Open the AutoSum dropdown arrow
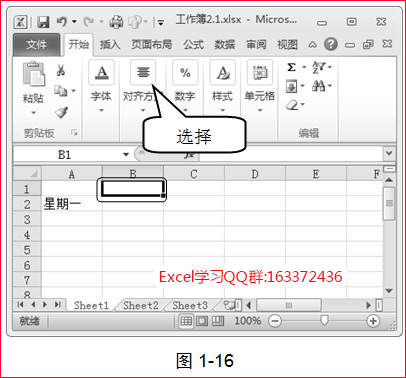The width and height of the screenshot is (406, 378). (303, 67)
